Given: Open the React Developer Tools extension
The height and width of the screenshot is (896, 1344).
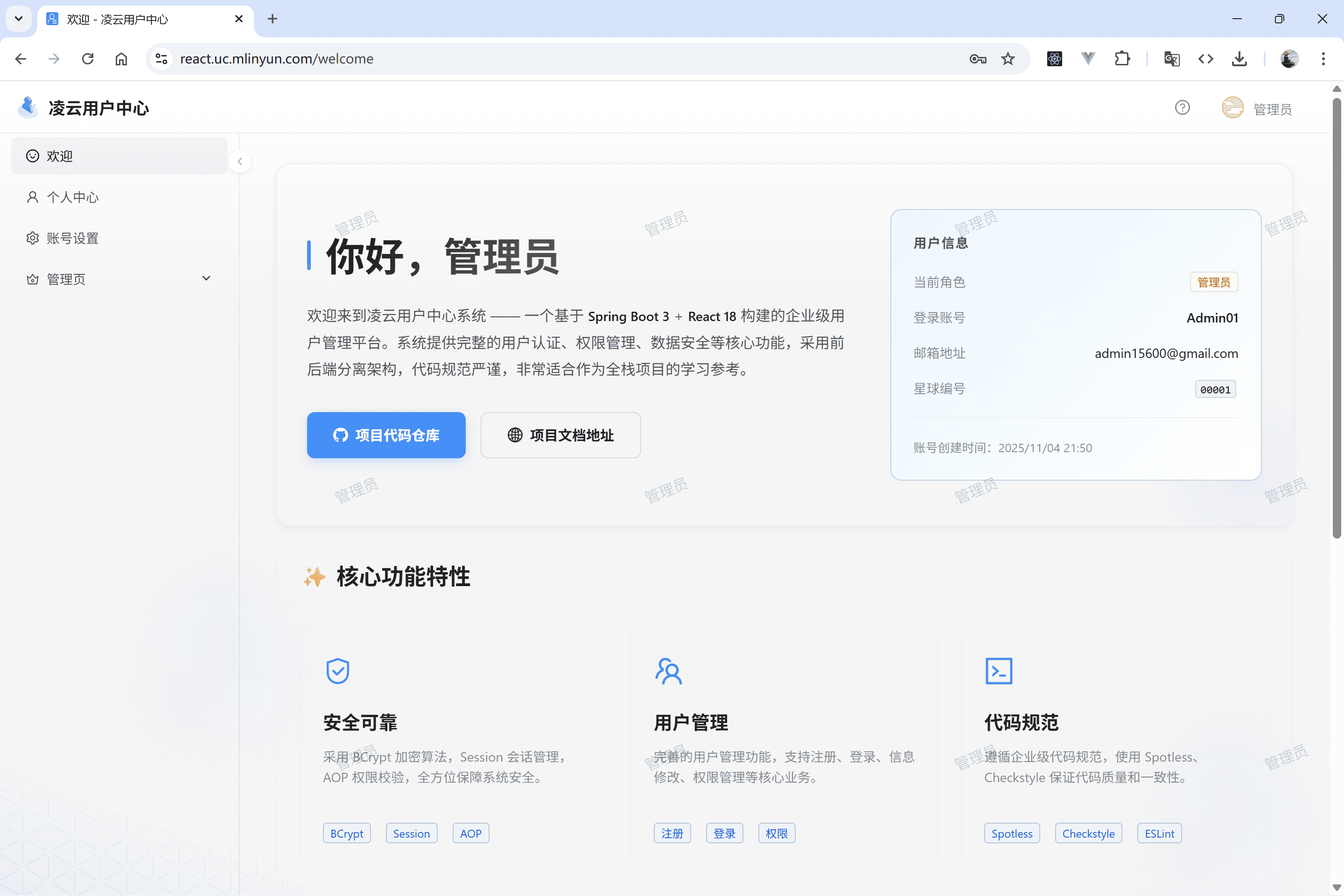Looking at the screenshot, I should [1054, 59].
